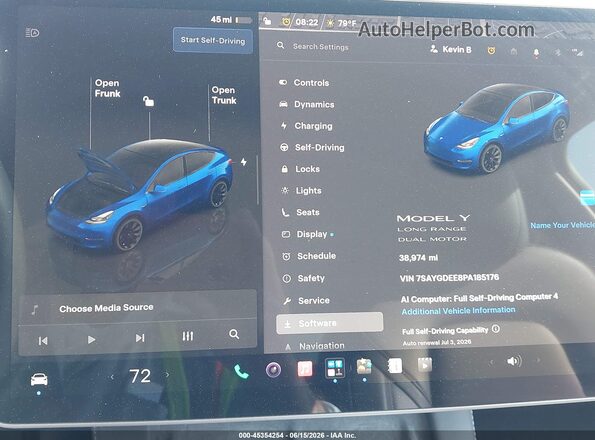Skip to previous track
Viewport: 595px width, 440px height.
point(43,341)
